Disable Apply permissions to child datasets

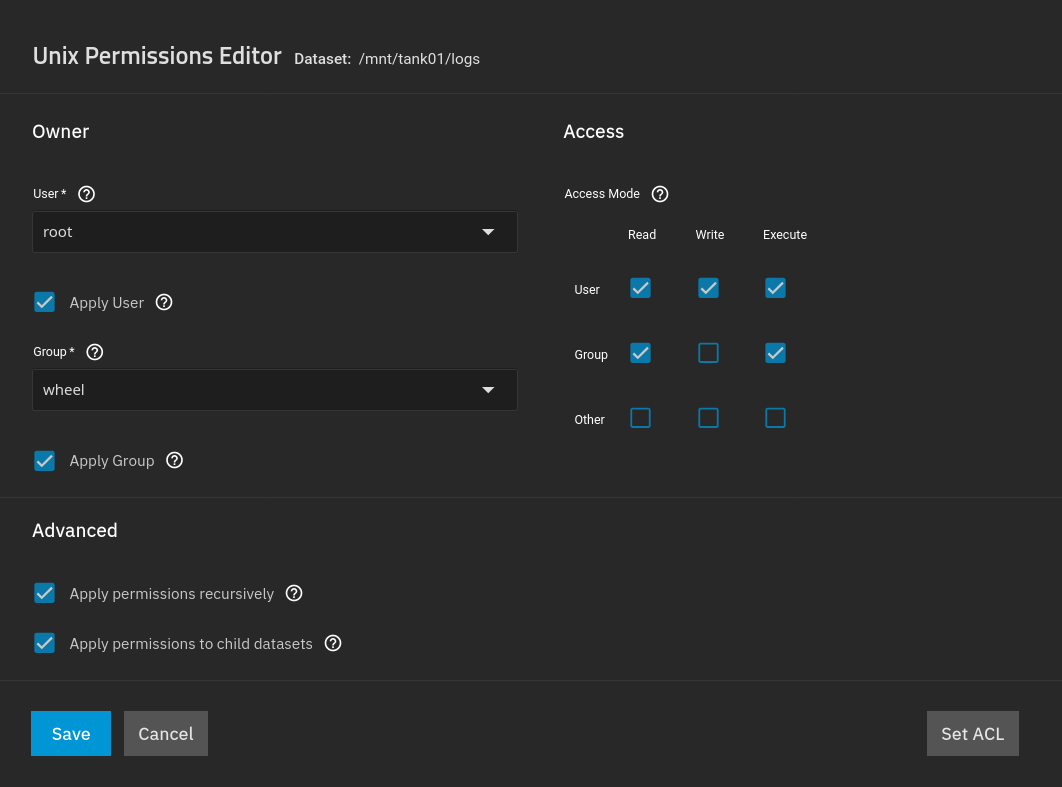tap(44, 643)
